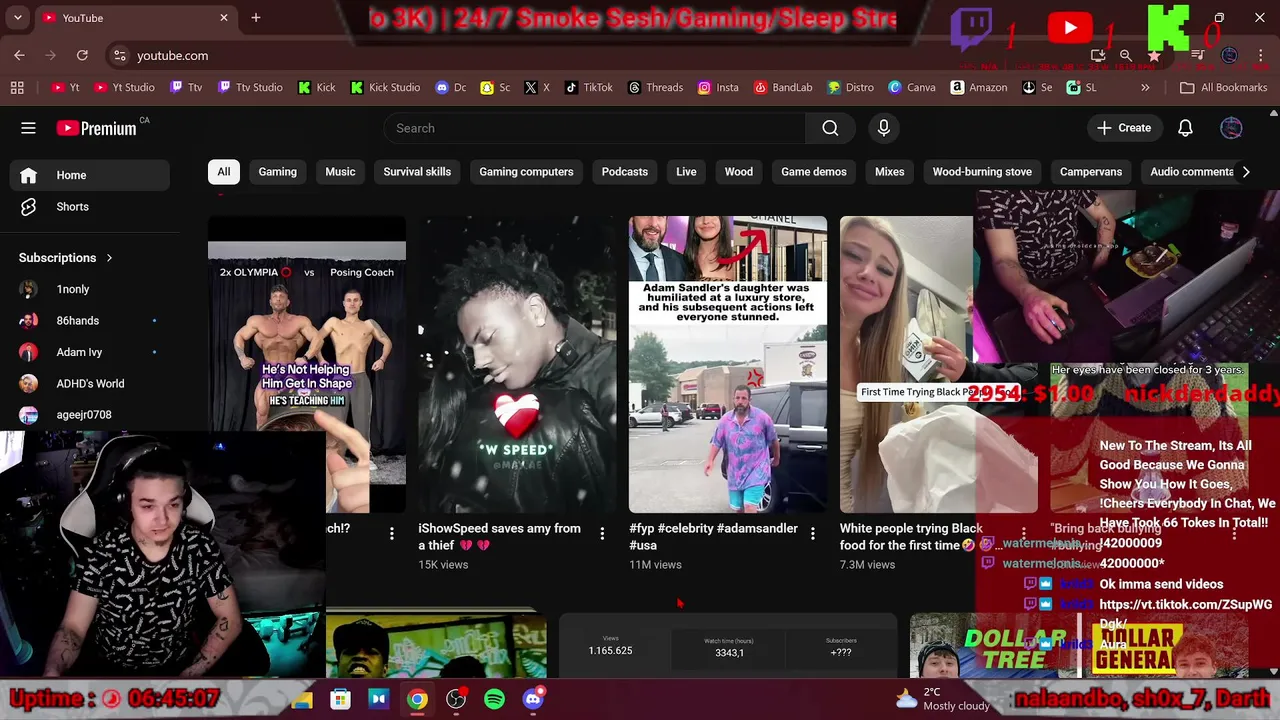Click the search magnifier button

click(x=830, y=128)
